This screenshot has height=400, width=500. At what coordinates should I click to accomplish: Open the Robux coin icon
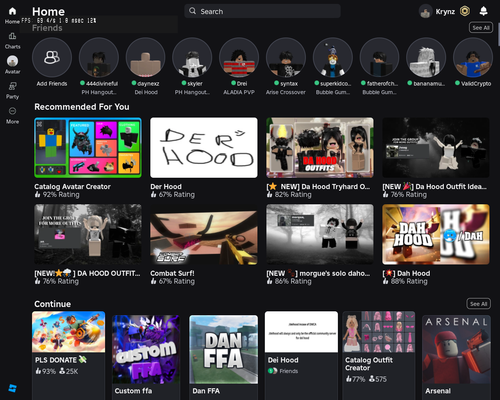click(465, 11)
